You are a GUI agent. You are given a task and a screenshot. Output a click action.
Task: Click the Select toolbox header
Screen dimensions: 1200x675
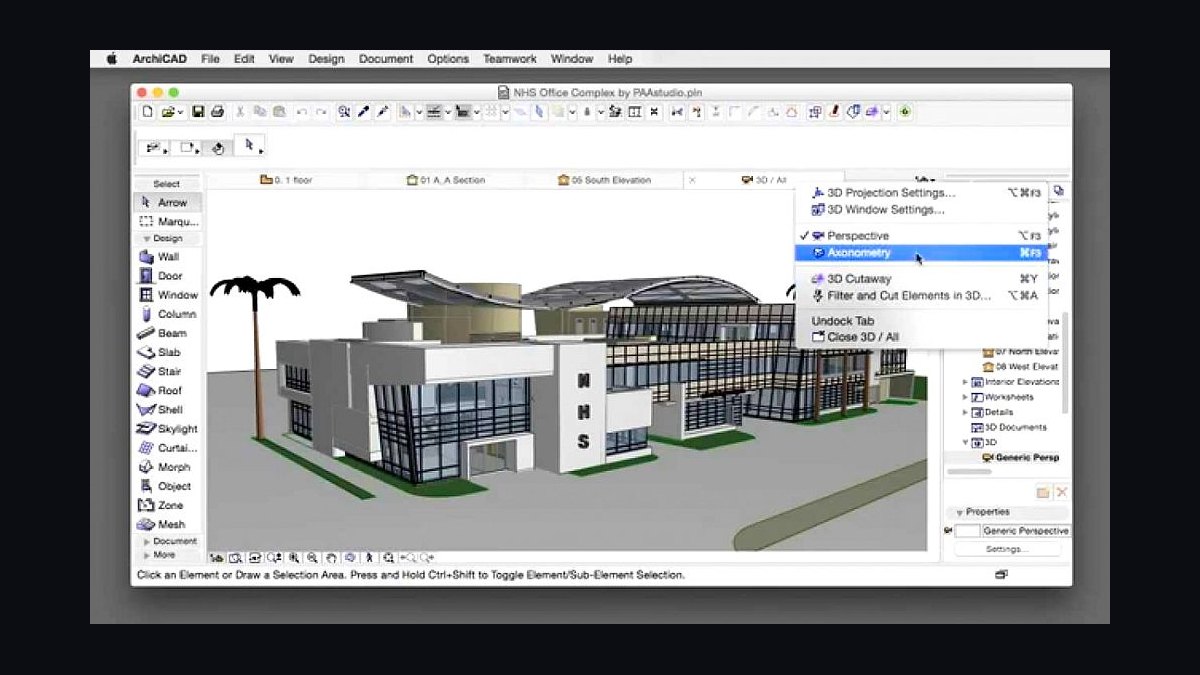point(167,184)
